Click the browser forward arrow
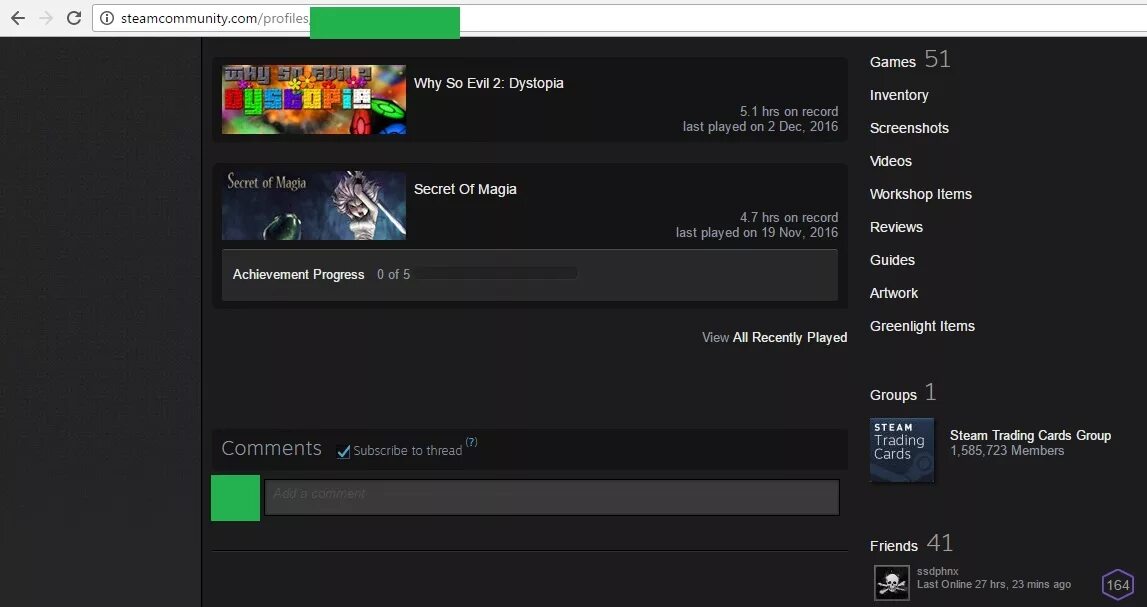The height and width of the screenshot is (607, 1147). pyautogui.click(x=46, y=18)
